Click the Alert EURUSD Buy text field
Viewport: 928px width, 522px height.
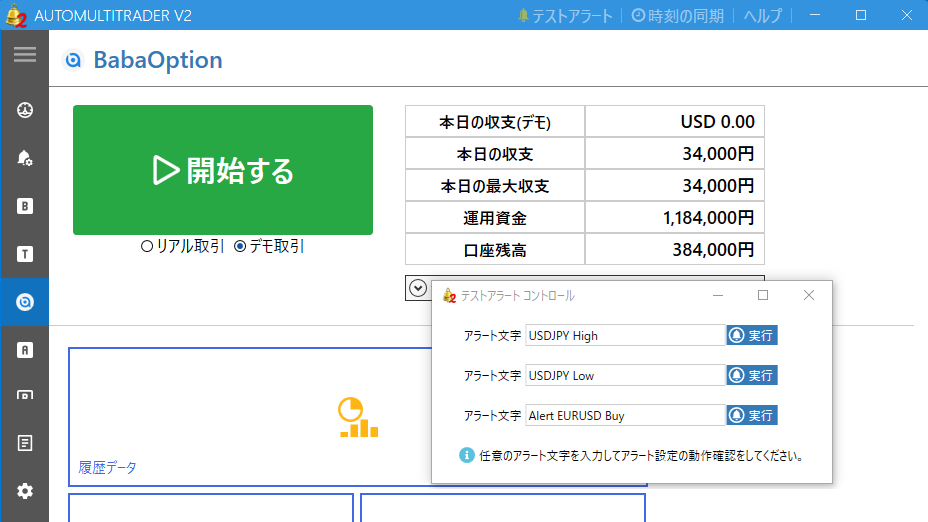point(625,415)
